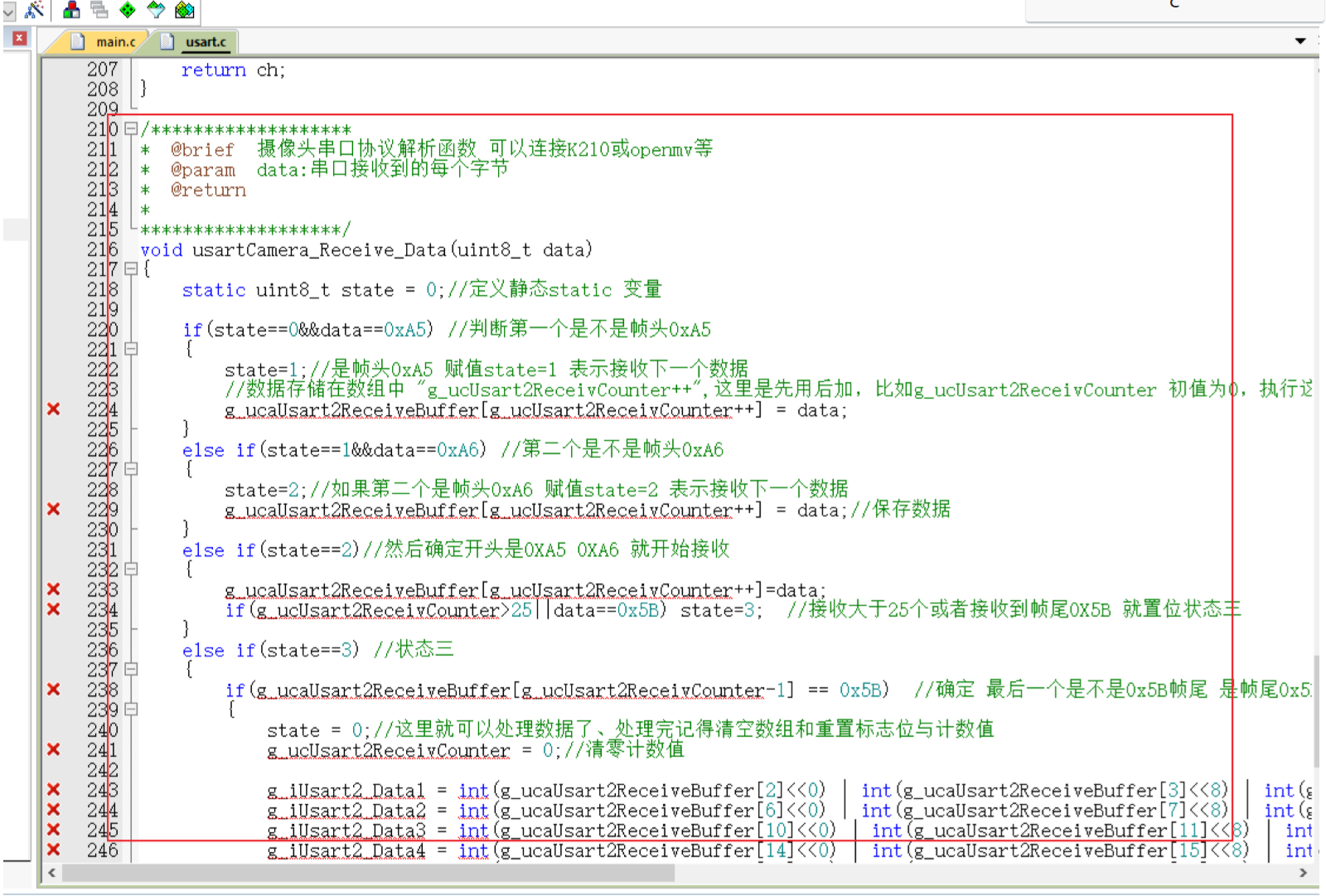Viewport: 1326px width, 896px height.
Task: Collapse the code block at line 232
Action: pos(131,569)
